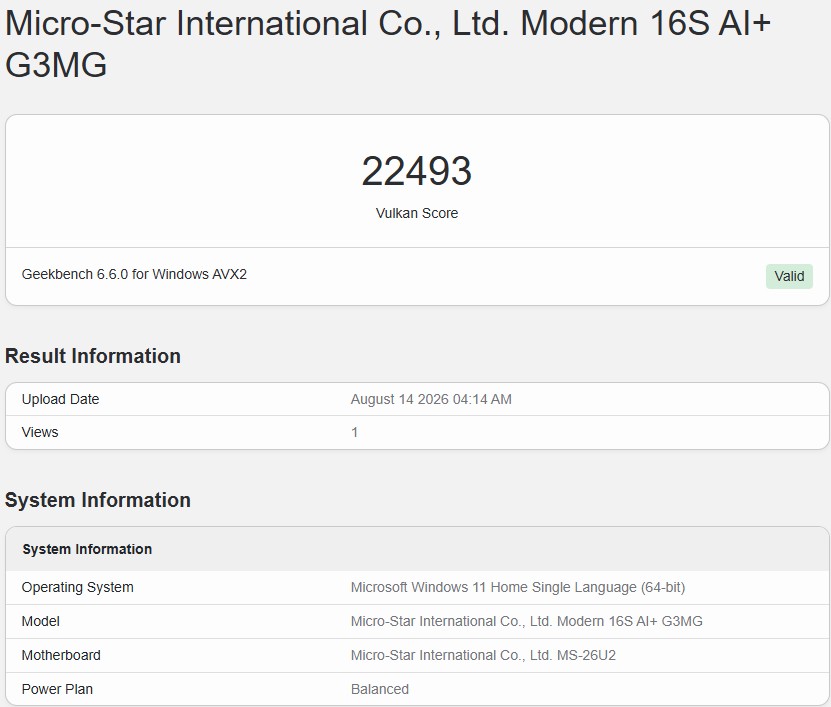Click the Operating System label
Screen dimensions: 831x707
coord(77,587)
